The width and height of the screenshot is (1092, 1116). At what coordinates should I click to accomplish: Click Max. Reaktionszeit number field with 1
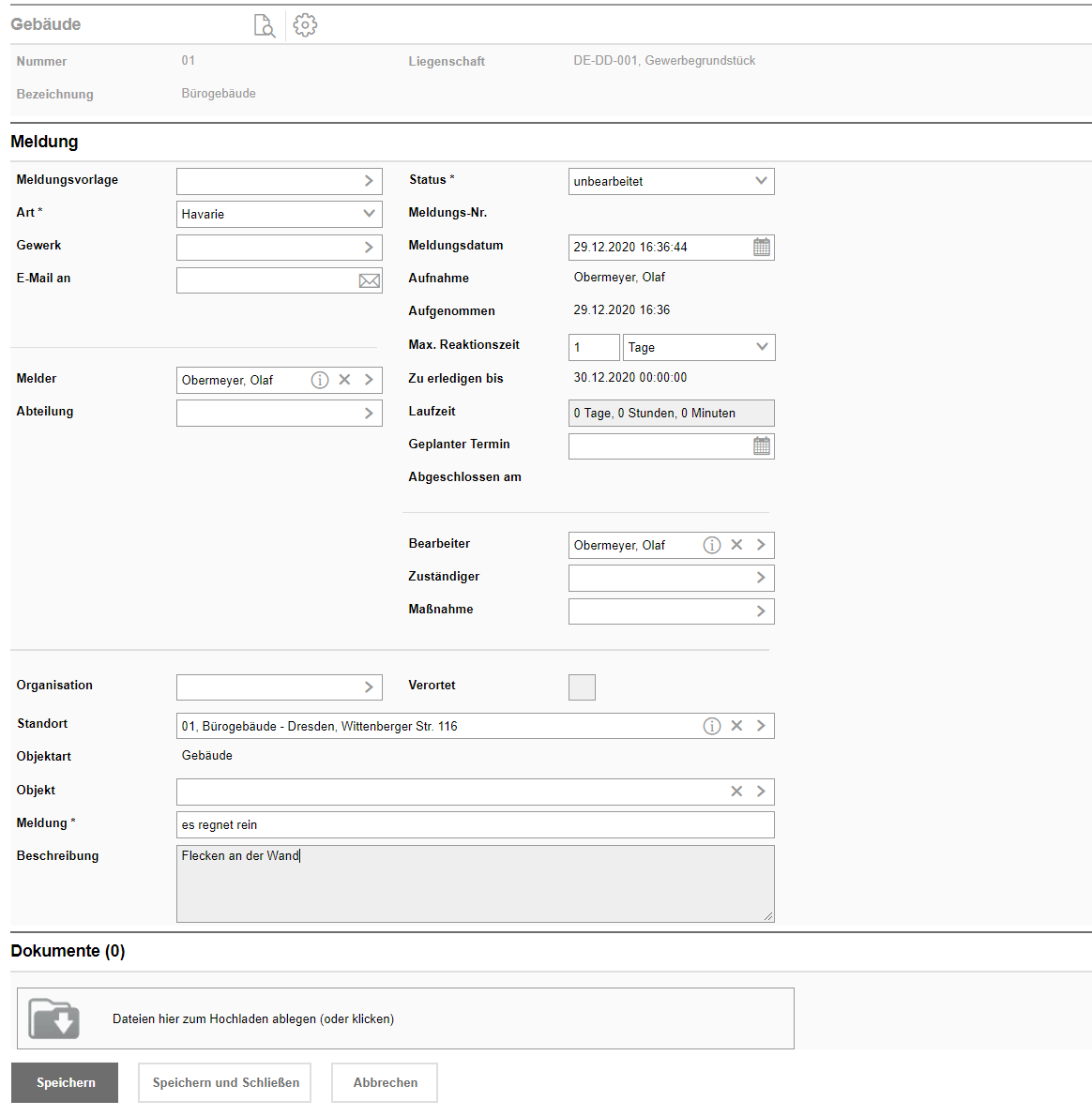594,347
